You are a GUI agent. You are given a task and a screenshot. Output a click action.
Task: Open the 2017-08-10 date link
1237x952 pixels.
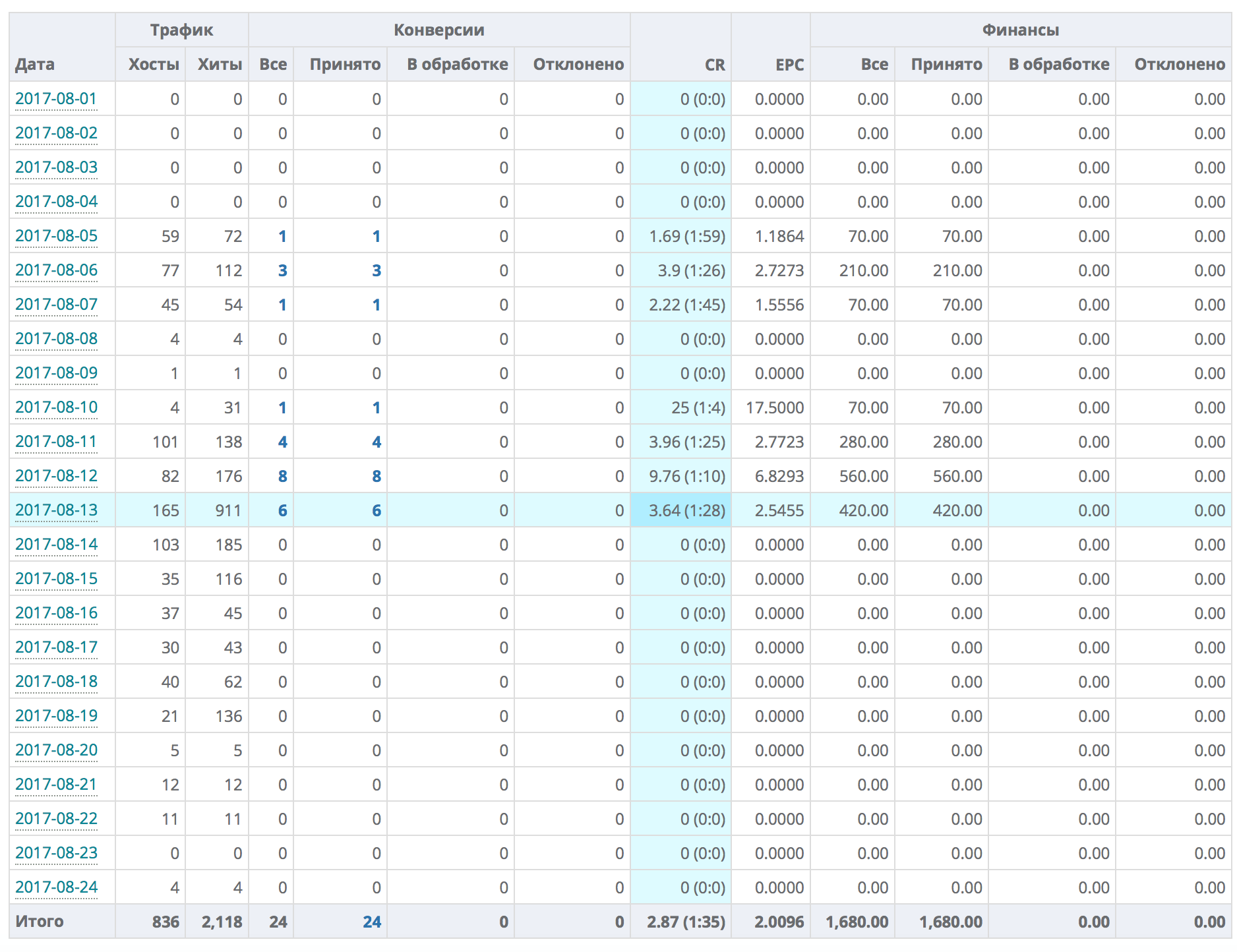(x=56, y=407)
